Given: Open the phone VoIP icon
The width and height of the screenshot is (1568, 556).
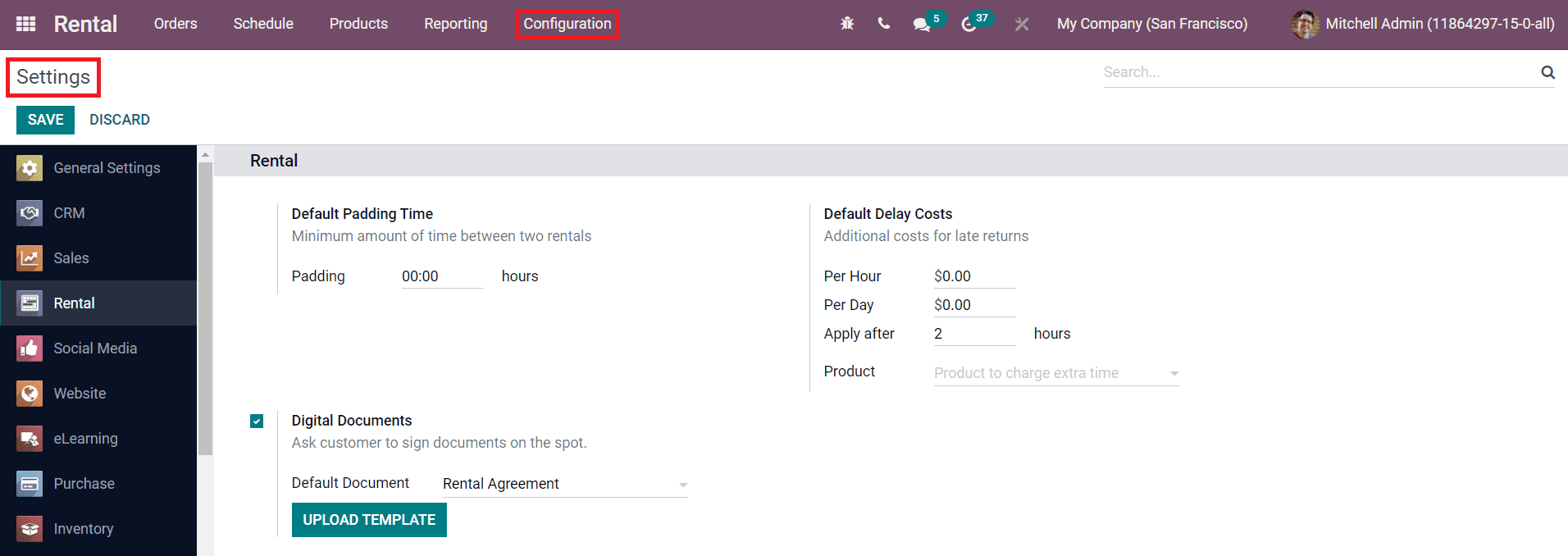Looking at the screenshot, I should click(x=883, y=24).
